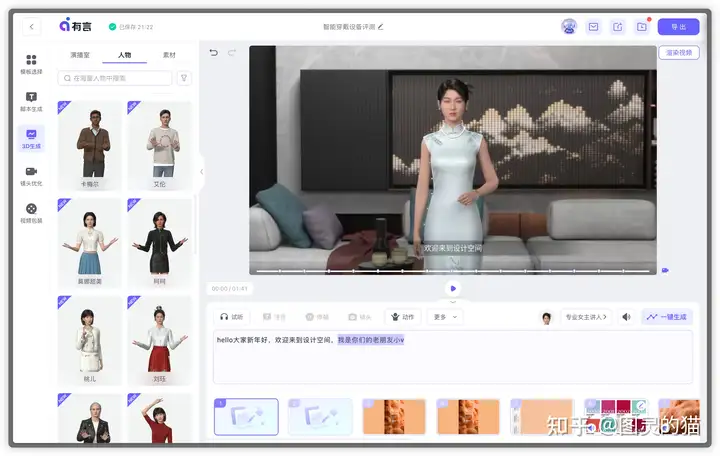The width and height of the screenshot is (720, 456).
Task: Open 模板选择 template selection in sidebar
Action: 31,64
